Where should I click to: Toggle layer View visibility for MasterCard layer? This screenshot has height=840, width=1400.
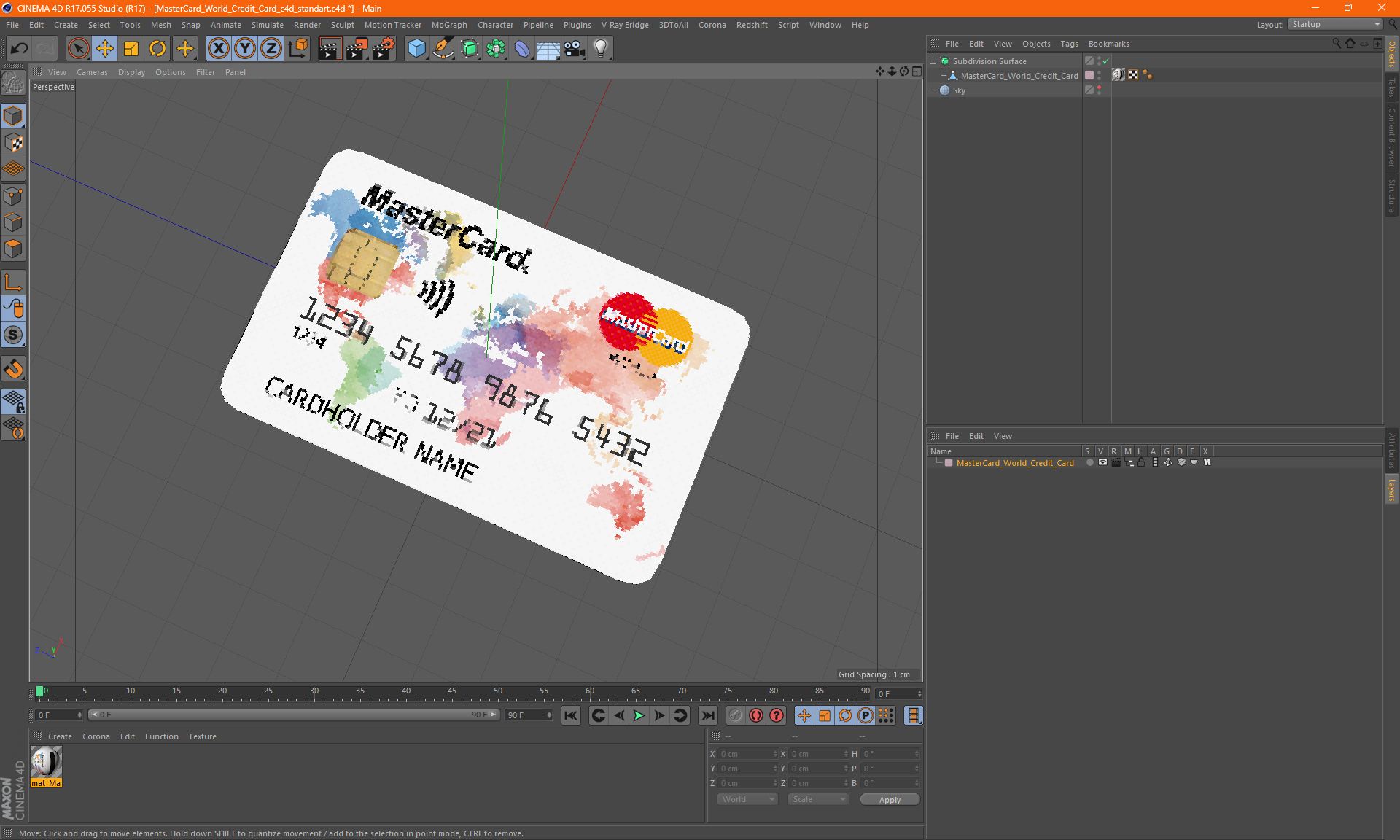tap(1102, 462)
